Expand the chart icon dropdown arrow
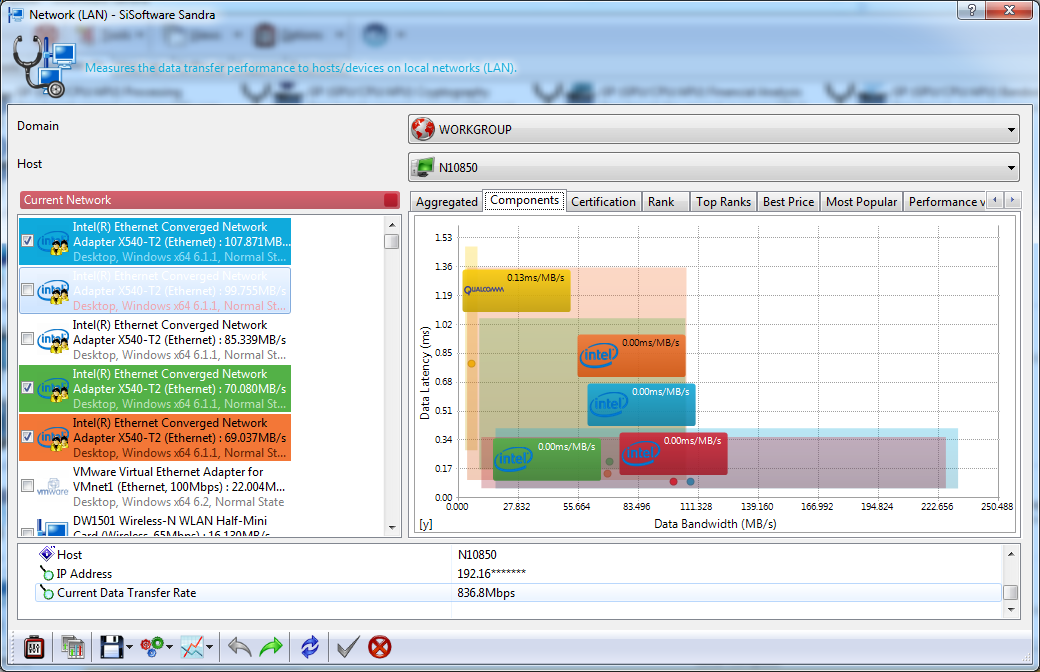The width and height of the screenshot is (1040, 672). coord(210,647)
